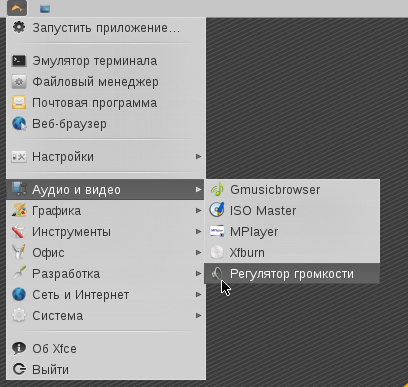This screenshot has height=387, width=408.
Task: Click the logout icon beside Выйти
Action: (19, 369)
